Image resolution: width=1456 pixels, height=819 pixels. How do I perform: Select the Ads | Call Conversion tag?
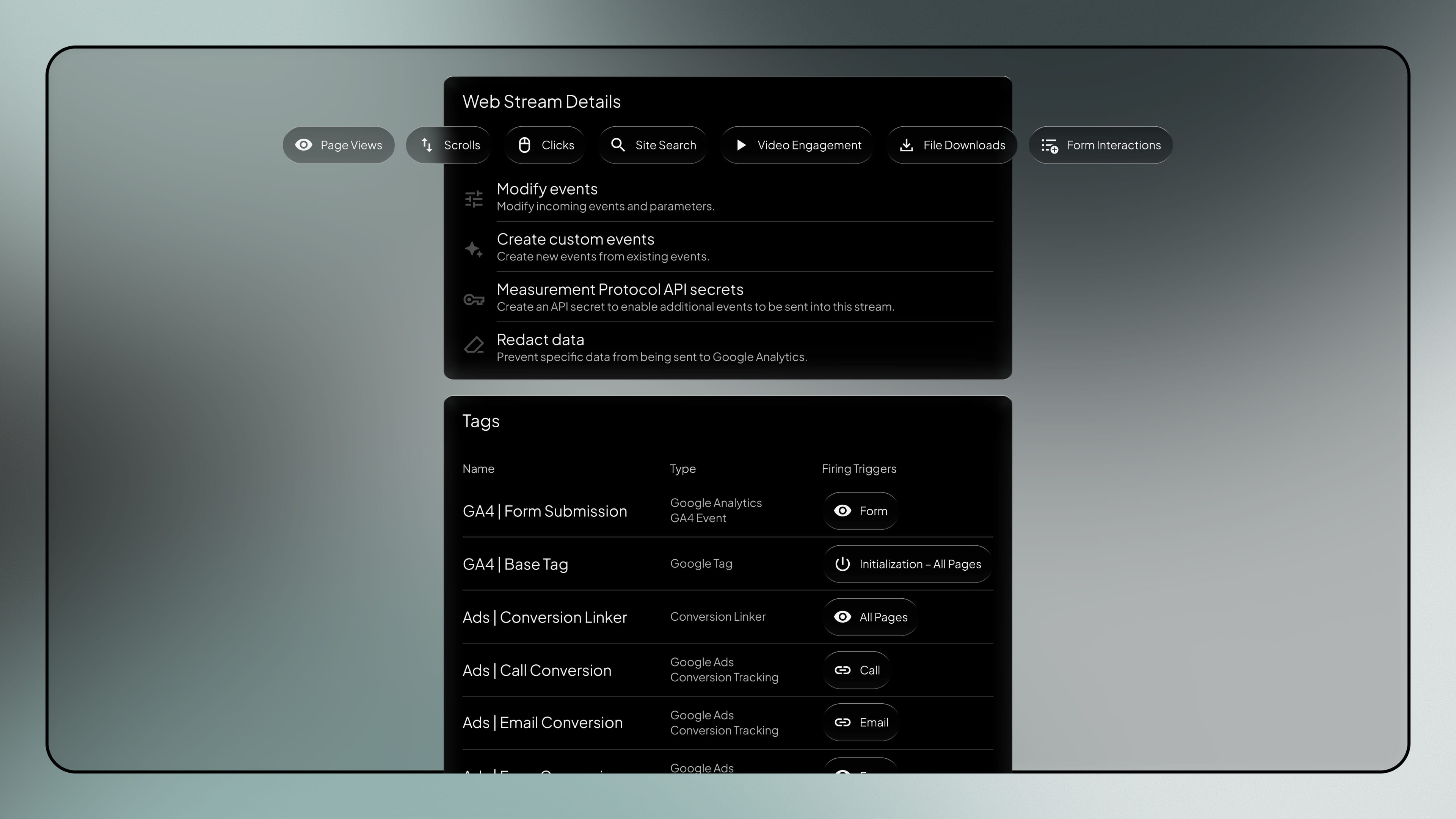tap(537, 670)
